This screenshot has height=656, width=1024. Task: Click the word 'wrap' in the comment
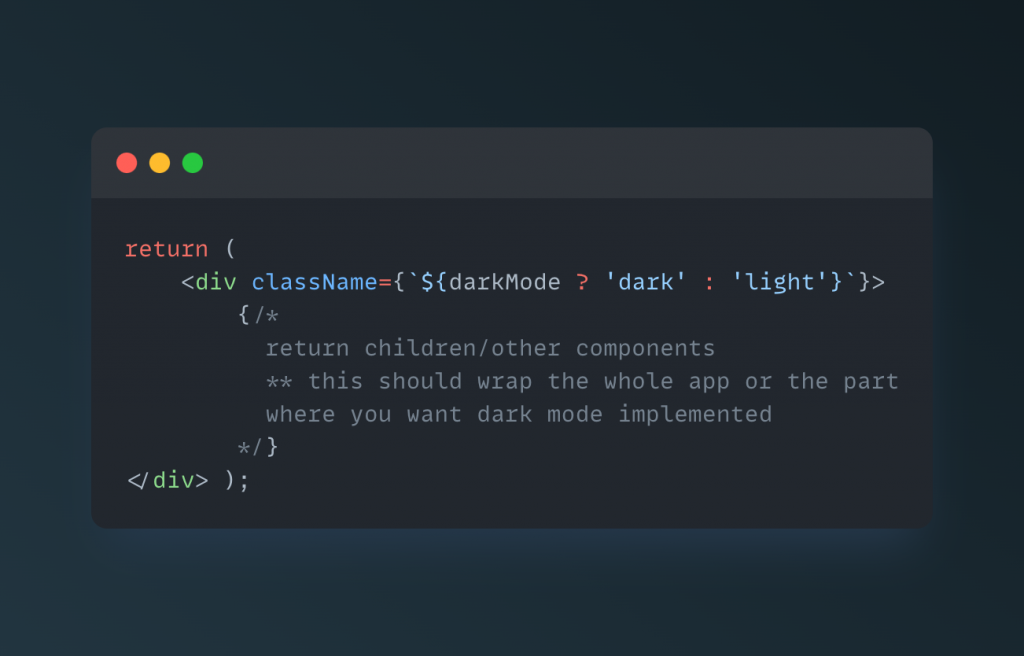pos(504,382)
